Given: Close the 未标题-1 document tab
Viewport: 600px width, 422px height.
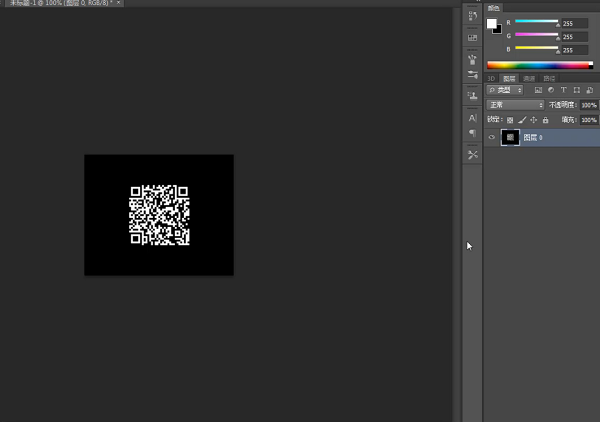Looking at the screenshot, I should tap(118, 3).
